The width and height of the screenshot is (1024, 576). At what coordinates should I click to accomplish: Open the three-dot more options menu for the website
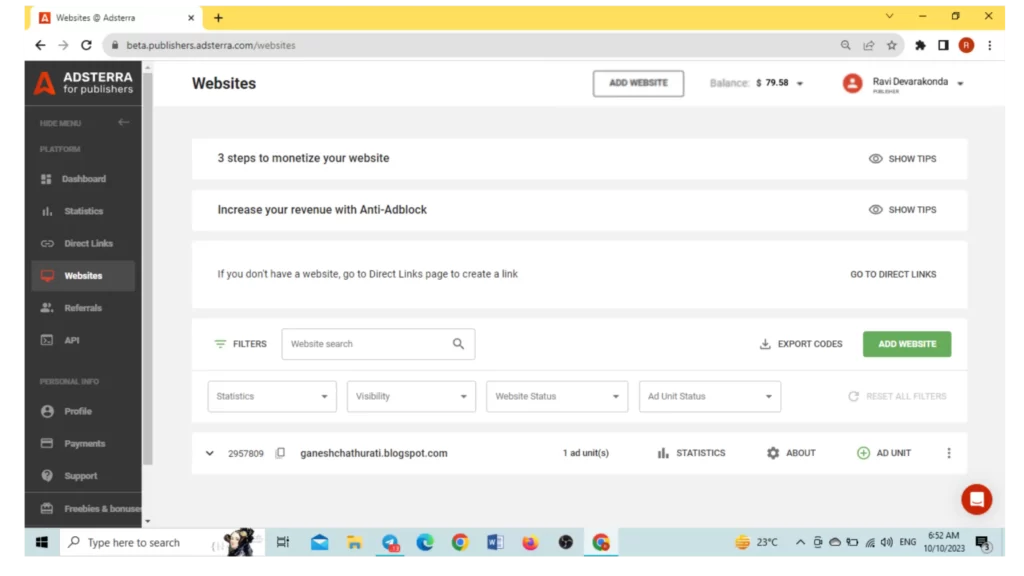point(949,453)
